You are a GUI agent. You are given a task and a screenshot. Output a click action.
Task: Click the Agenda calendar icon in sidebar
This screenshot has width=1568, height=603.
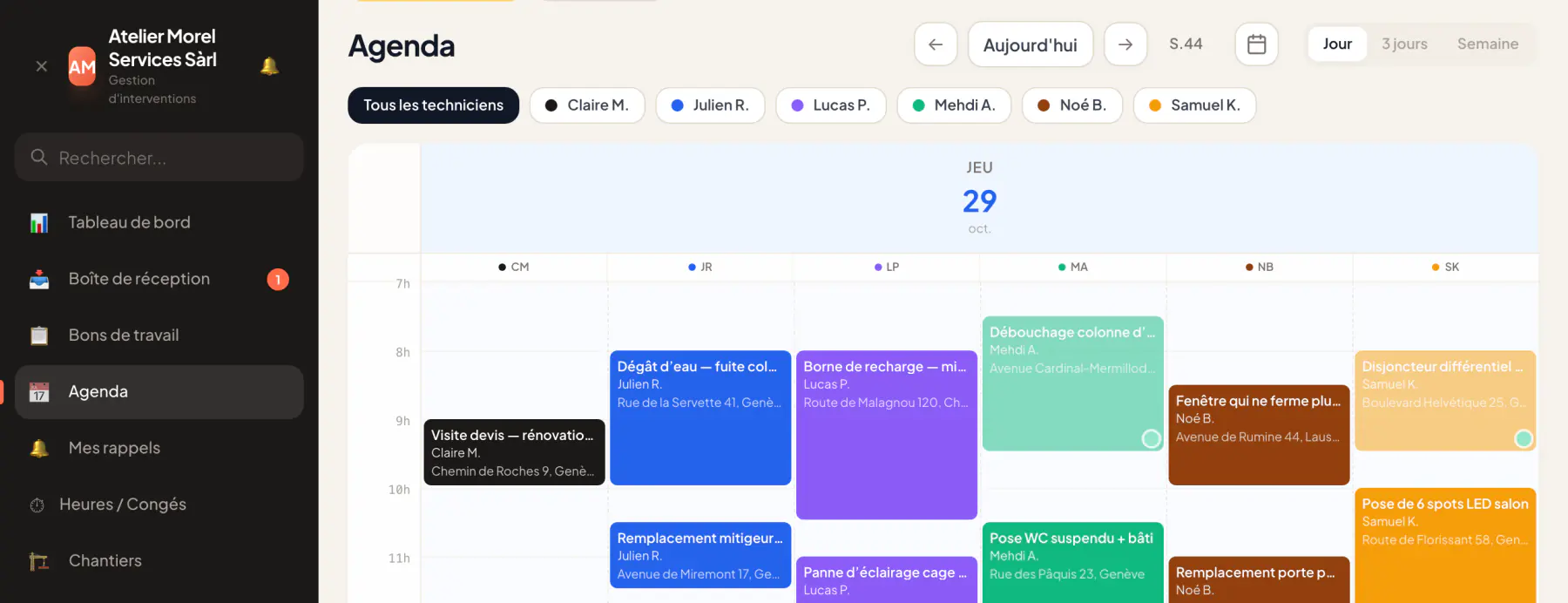pyautogui.click(x=39, y=392)
